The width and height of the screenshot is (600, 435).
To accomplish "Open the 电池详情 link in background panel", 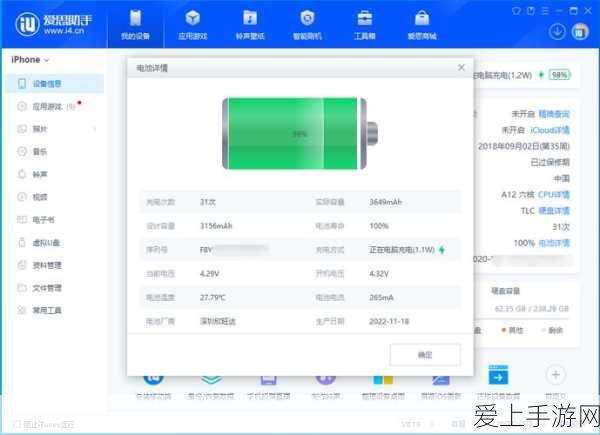I will pyautogui.click(x=554, y=243).
